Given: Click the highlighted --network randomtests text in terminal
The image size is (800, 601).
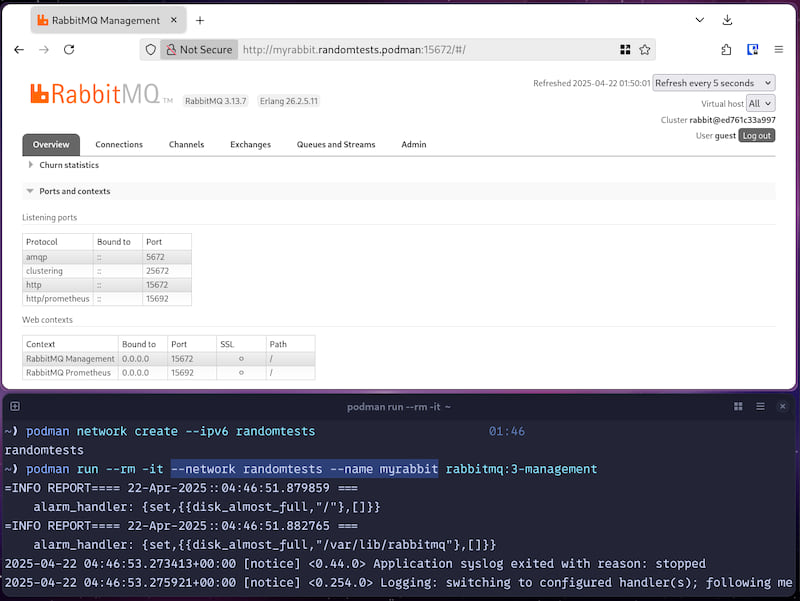Looking at the screenshot, I should (x=247, y=469).
